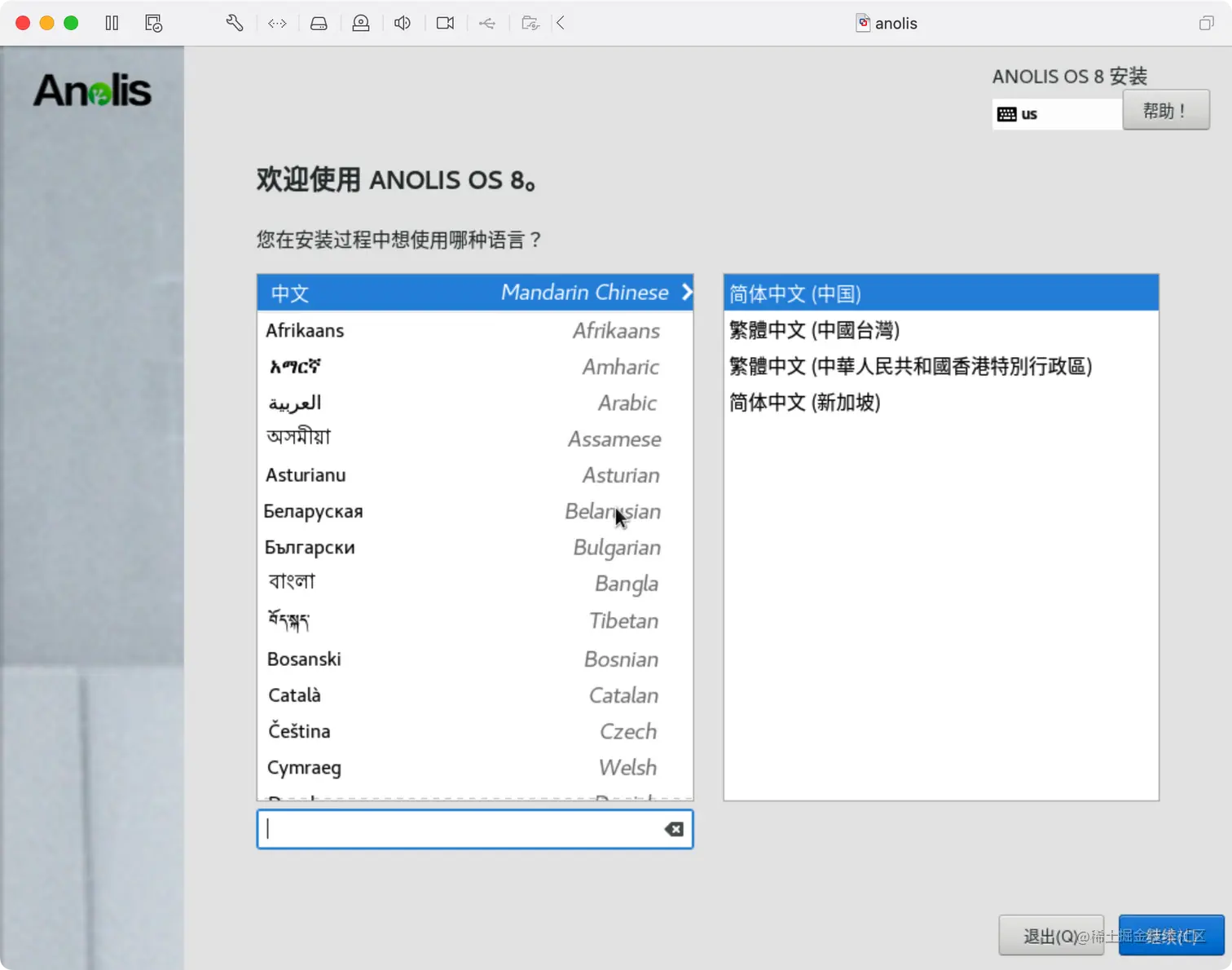Pause the virtual machine
1232x970 pixels.
(x=112, y=23)
